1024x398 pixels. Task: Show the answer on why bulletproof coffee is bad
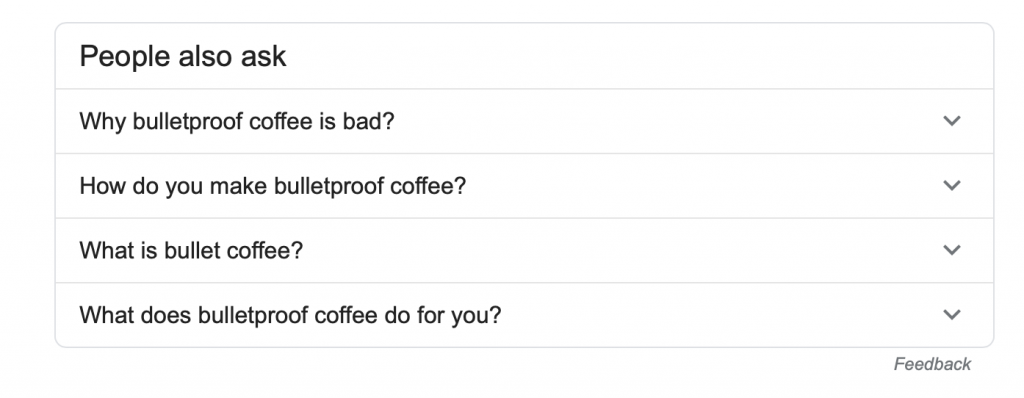[x=524, y=121]
